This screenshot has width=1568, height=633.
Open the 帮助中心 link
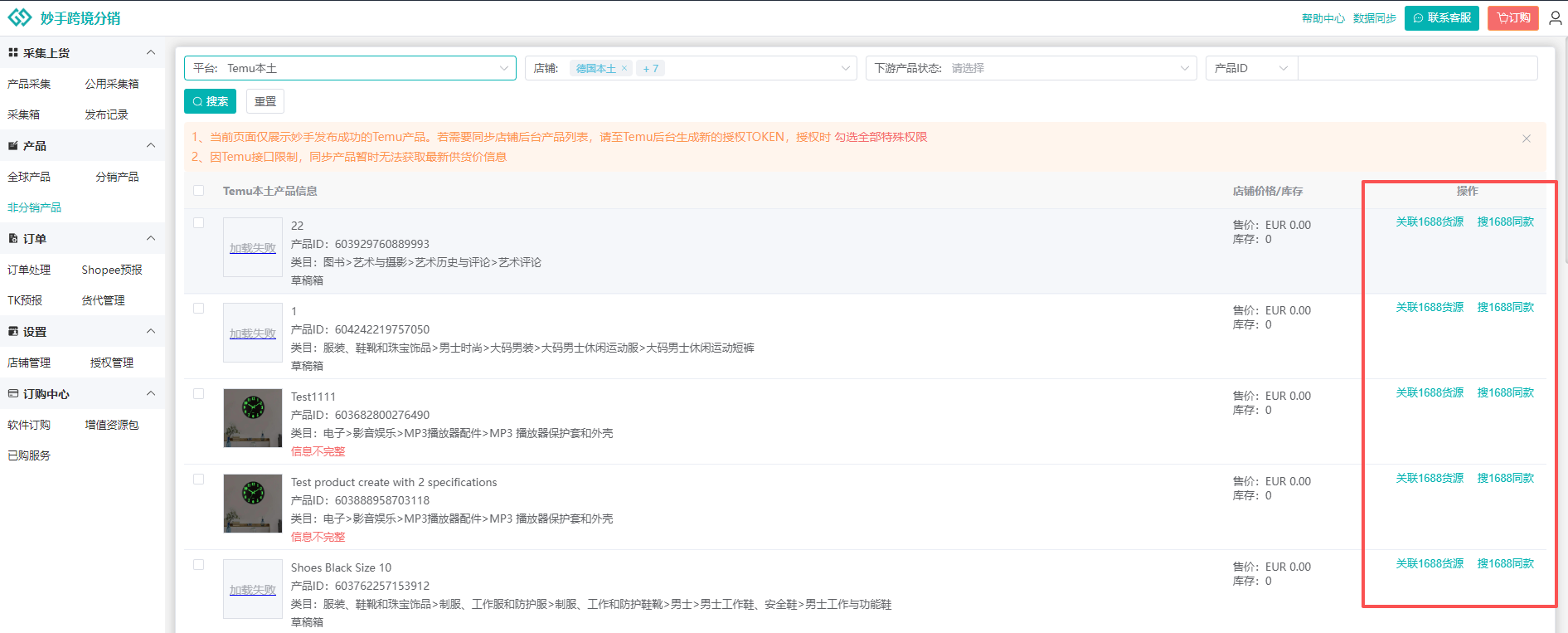[x=1323, y=18]
